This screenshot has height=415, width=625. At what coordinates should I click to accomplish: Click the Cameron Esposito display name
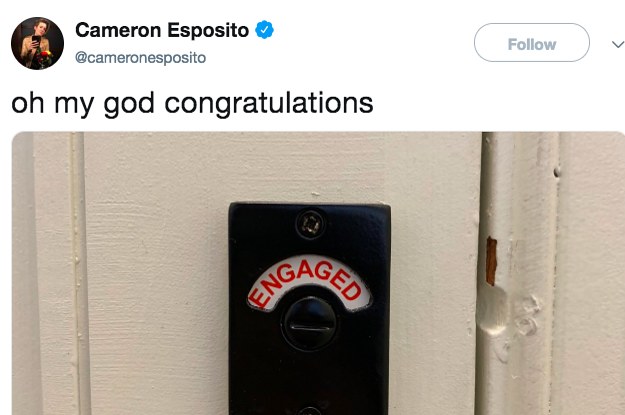162,30
